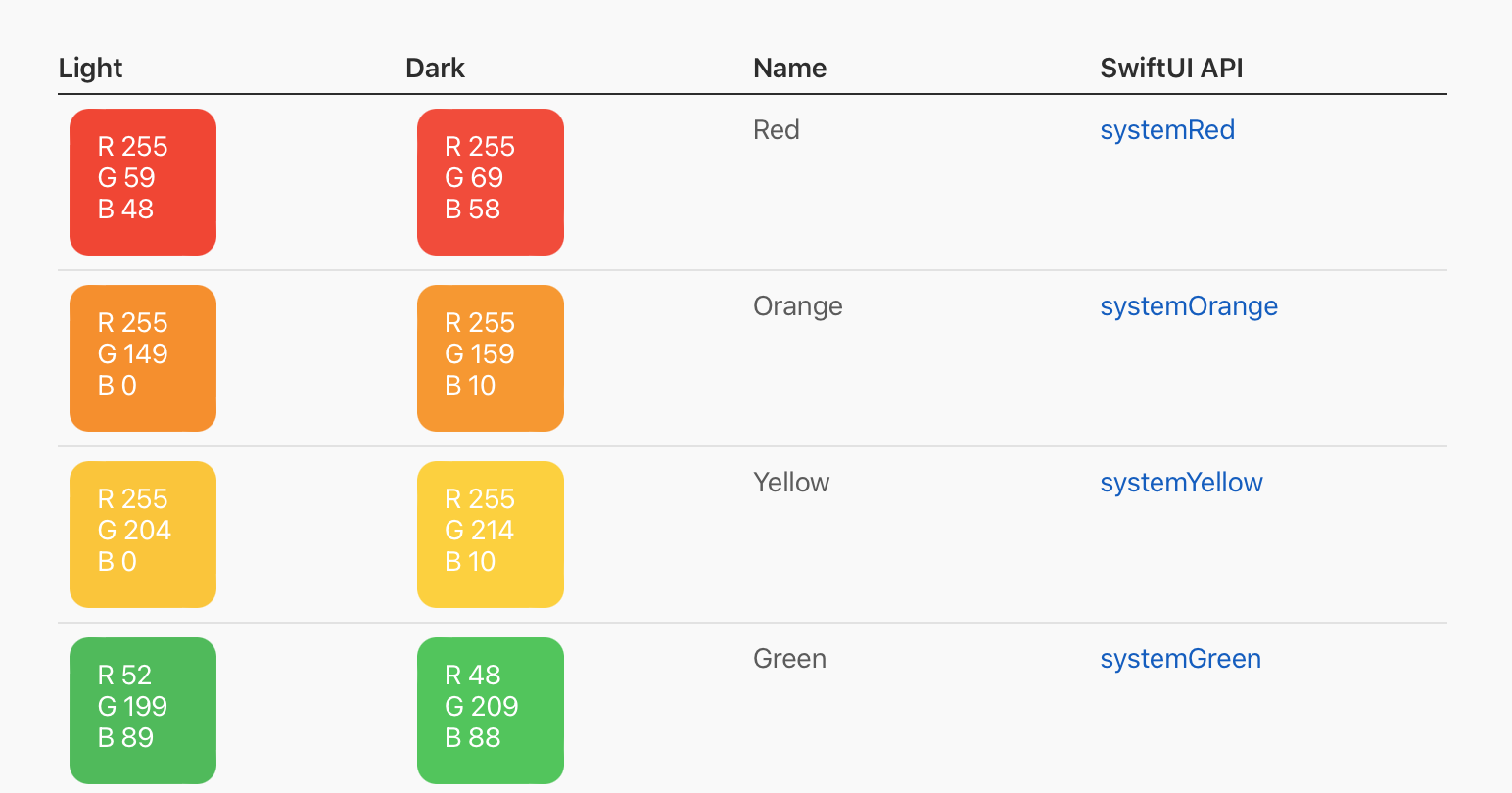The image size is (1512, 793).
Task: Click the Yellow name text
Action: pos(791,483)
